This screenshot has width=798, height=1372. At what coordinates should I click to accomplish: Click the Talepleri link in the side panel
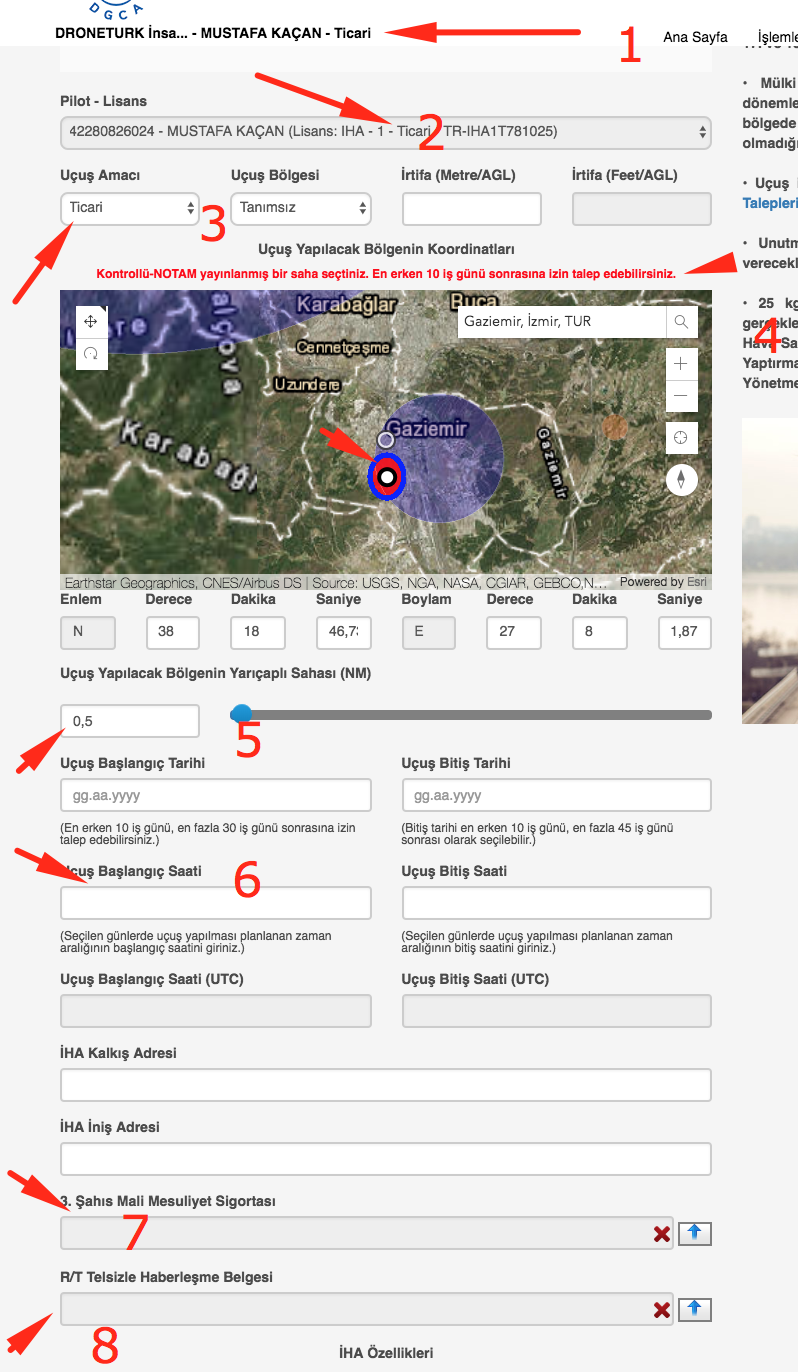point(770,202)
